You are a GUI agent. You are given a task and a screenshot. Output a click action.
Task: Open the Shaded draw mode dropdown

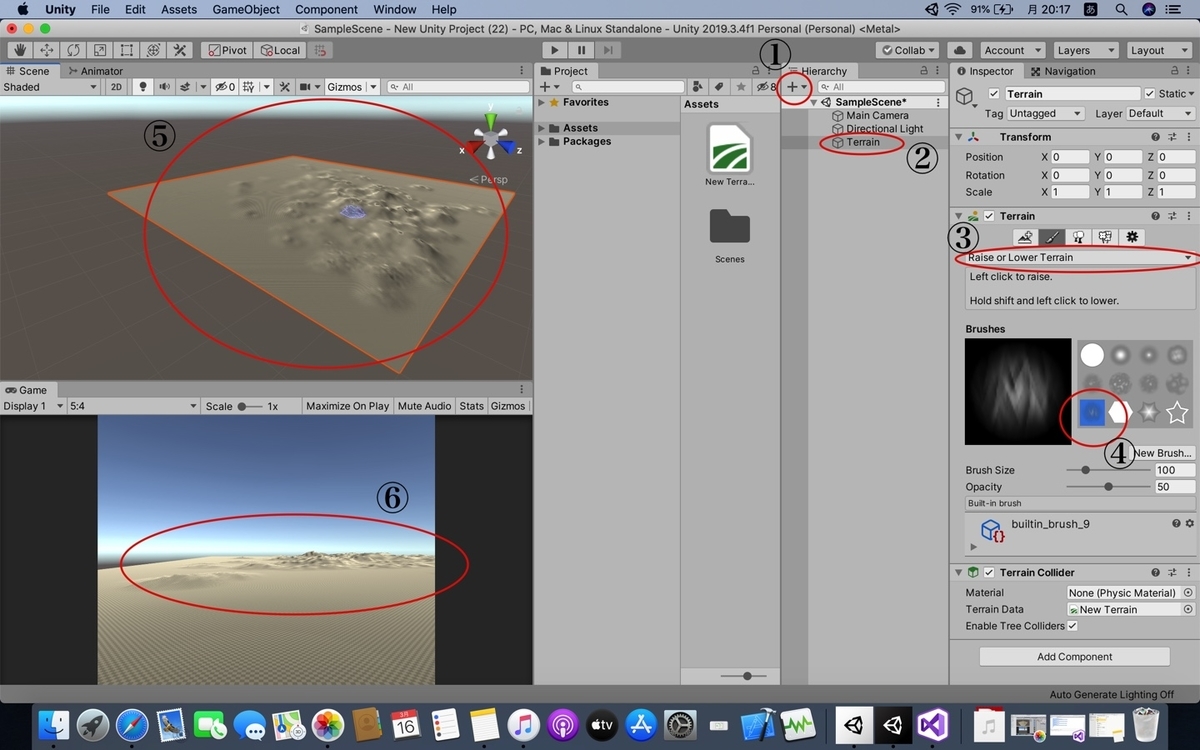point(50,87)
